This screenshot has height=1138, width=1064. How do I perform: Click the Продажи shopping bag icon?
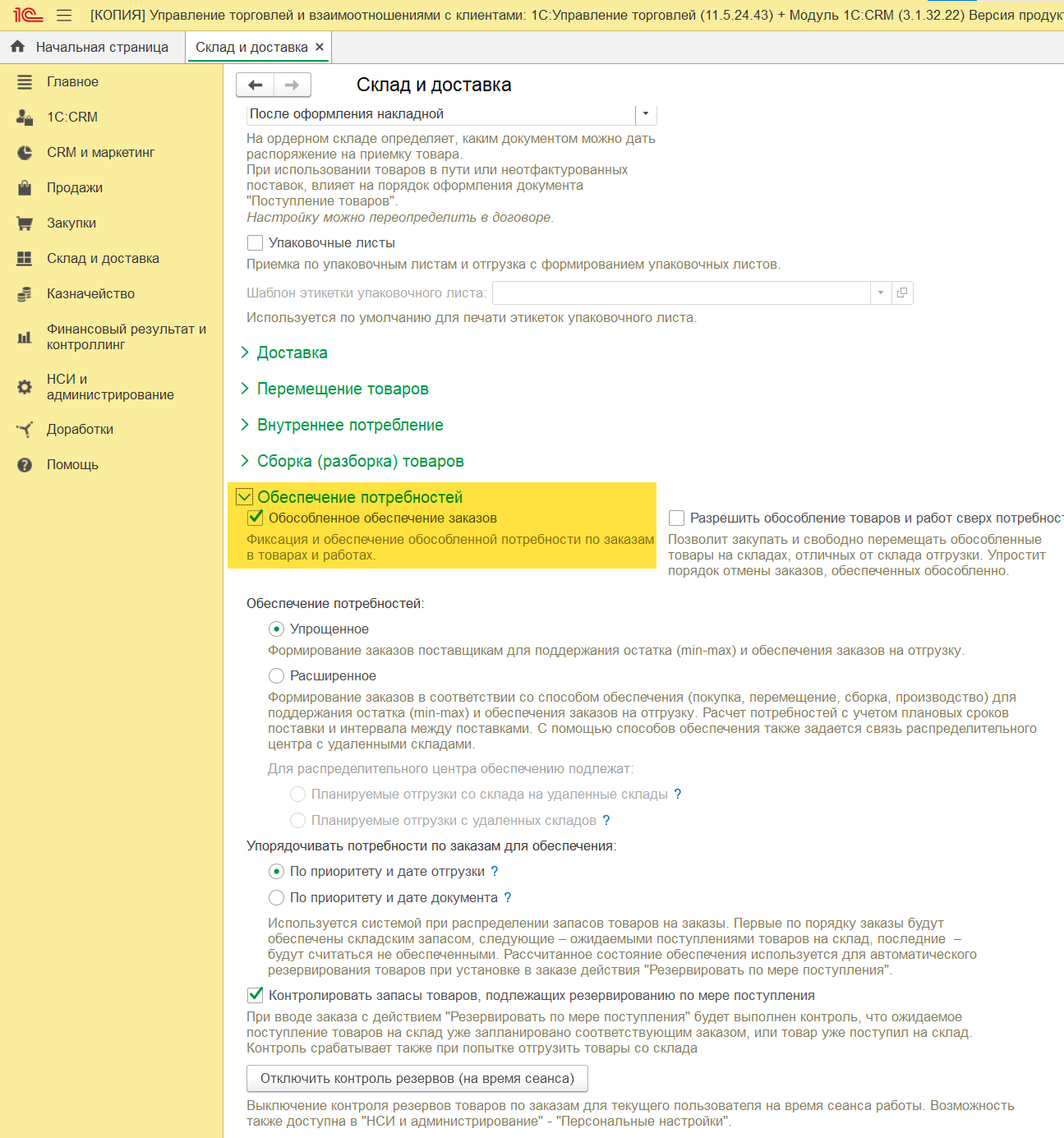(25, 188)
